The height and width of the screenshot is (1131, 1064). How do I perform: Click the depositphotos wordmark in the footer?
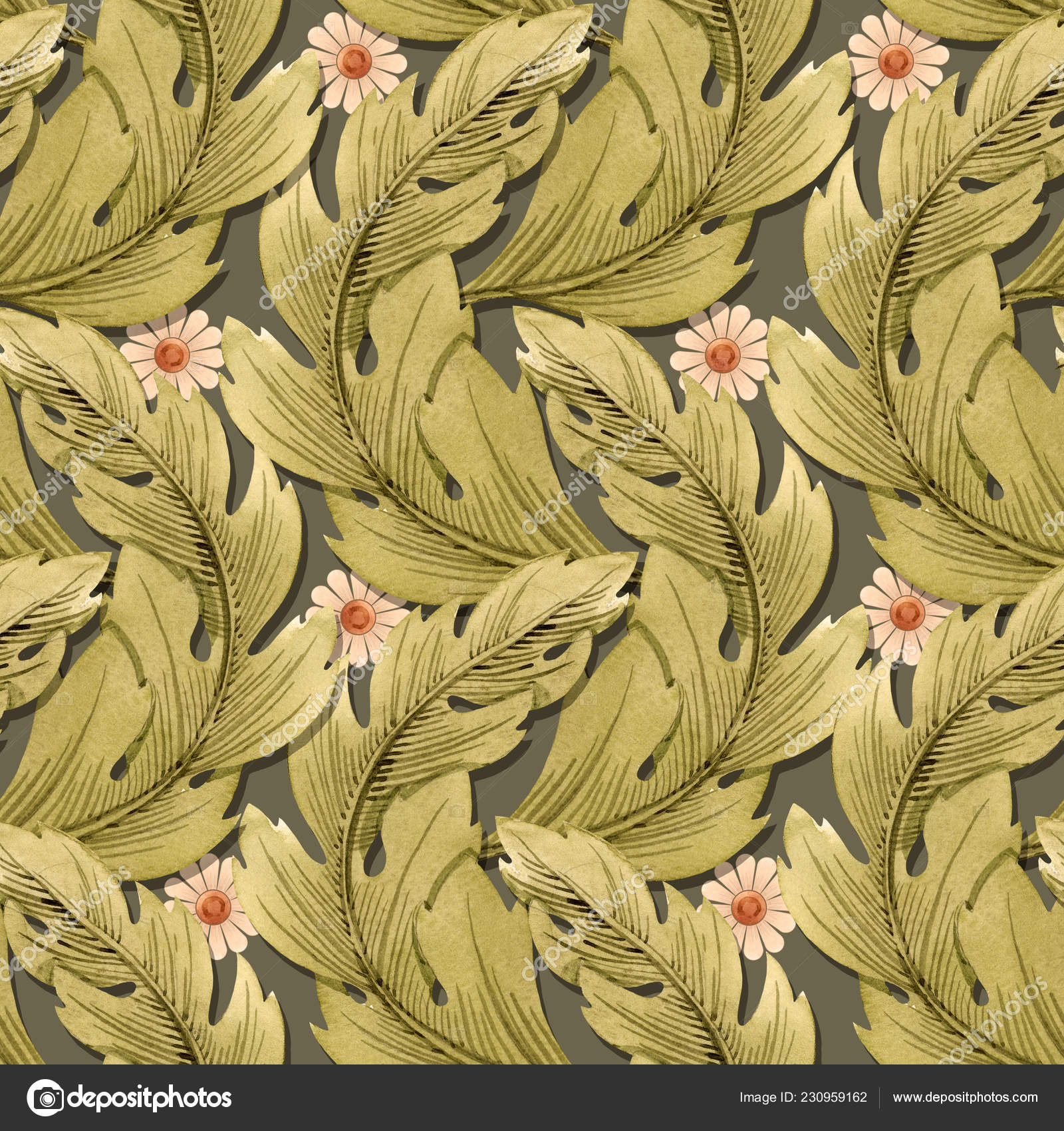(x=149, y=1099)
